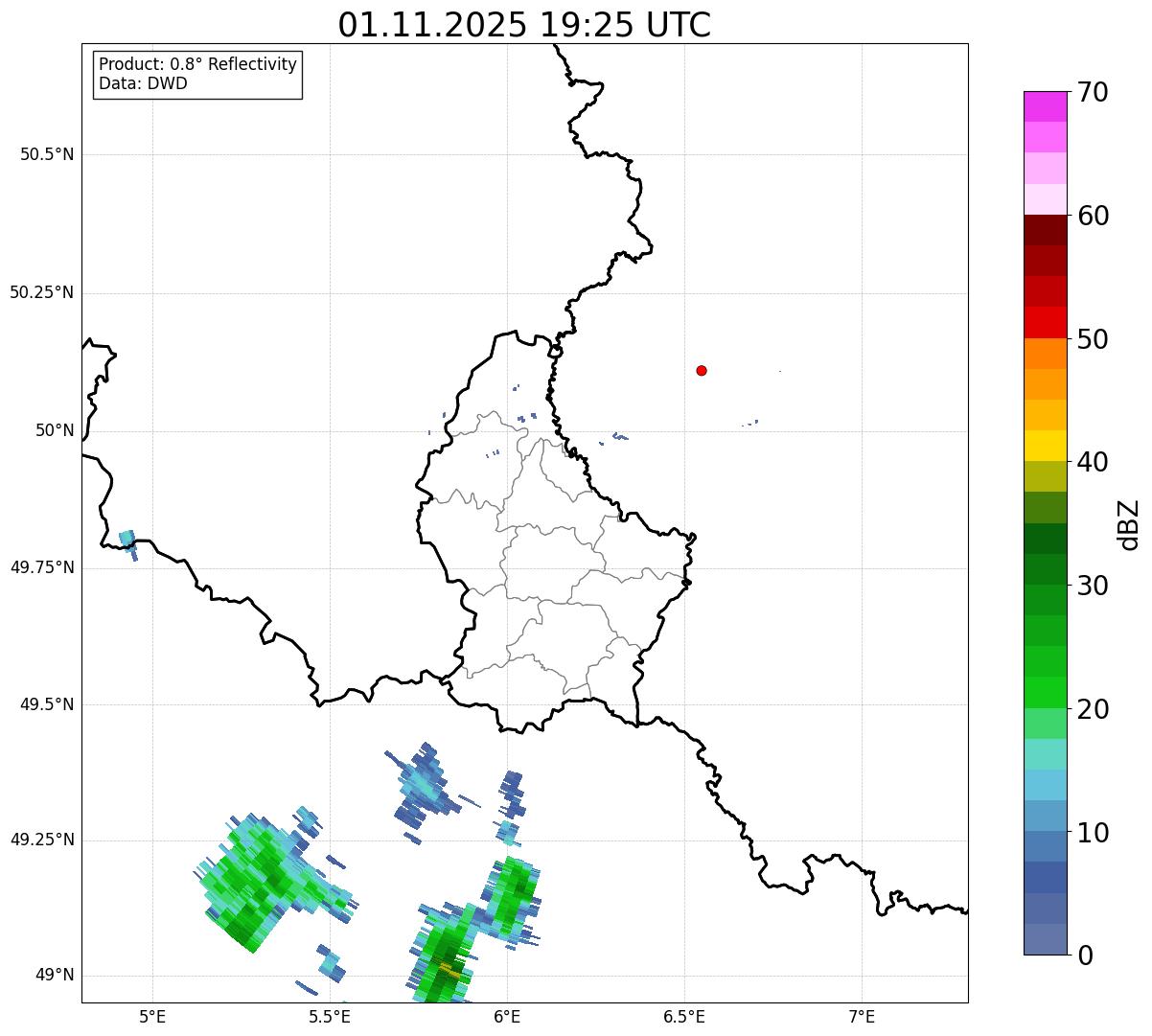Click the 5.5°E longitude label
The width and height of the screenshot is (1152, 1036).
click(330, 1016)
